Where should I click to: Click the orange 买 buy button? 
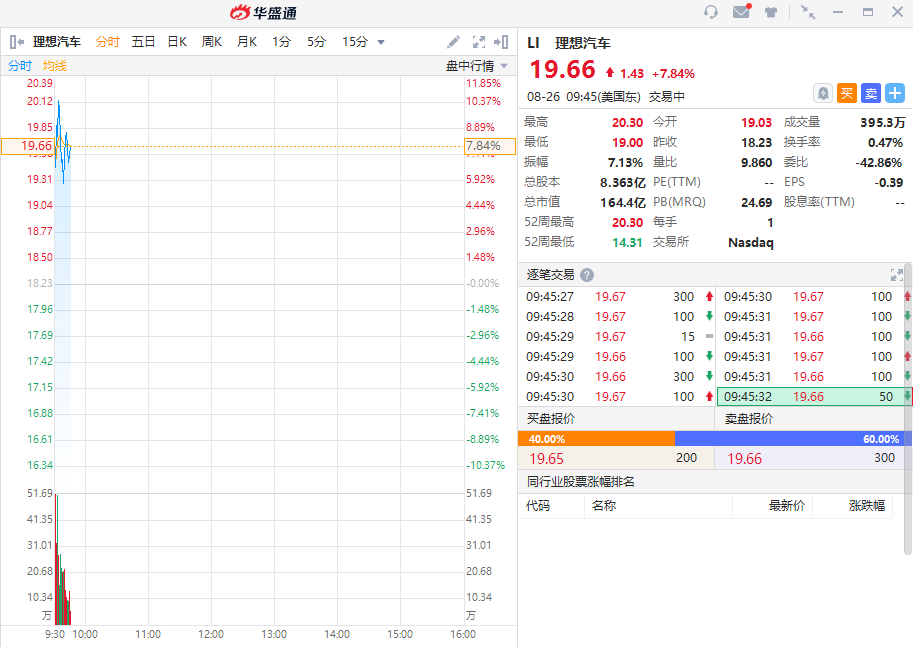(x=847, y=93)
